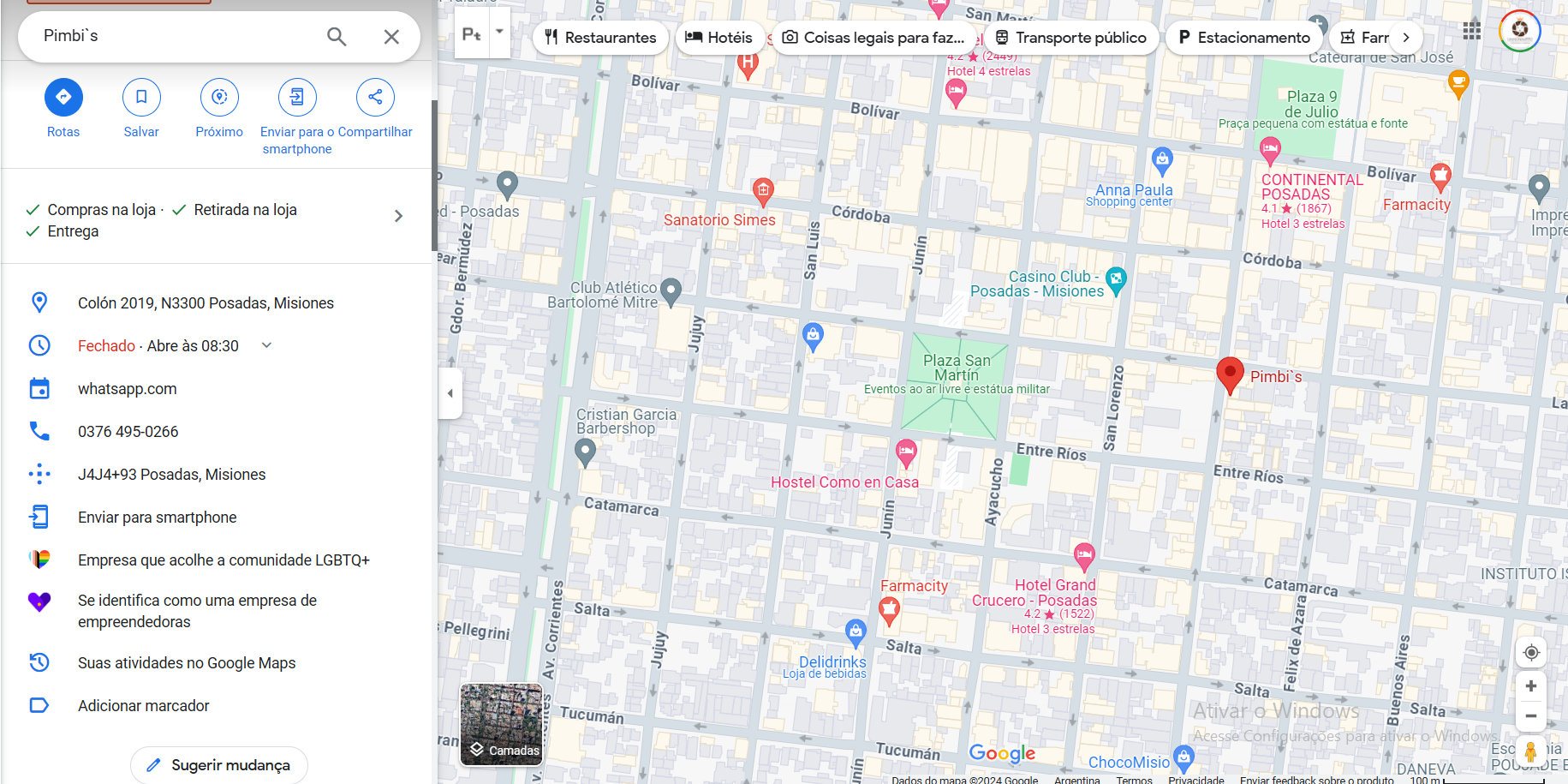Click inside the Pimbi`s search field
Image resolution: width=1568 pixels, height=784 pixels.
click(x=176, y=36)
